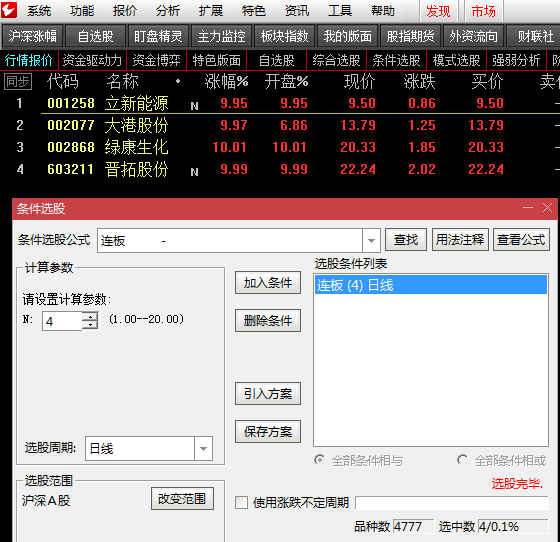Viewport: 560px width, 542px height.
Task: Select the 自选股 tab in second row
Action: coord(276,60)
